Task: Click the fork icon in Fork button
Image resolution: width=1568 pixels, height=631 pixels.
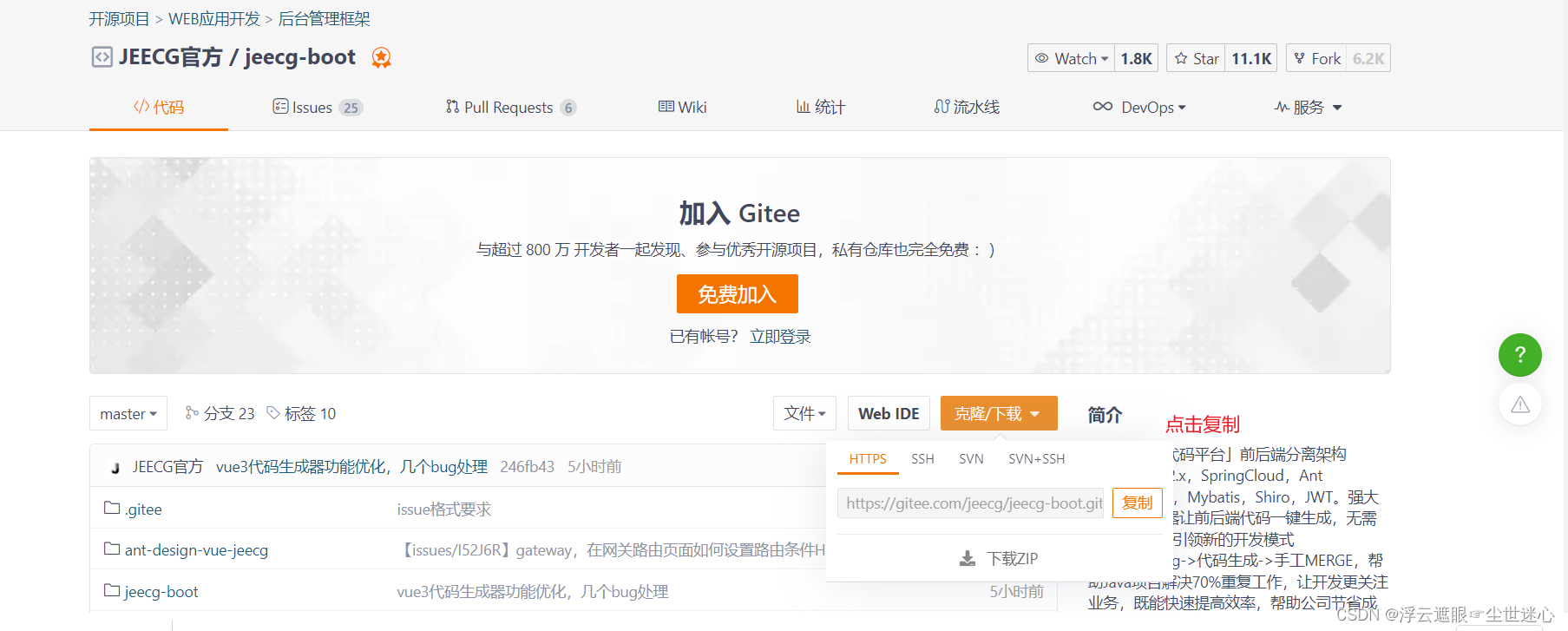Action: coord(1299,58)
